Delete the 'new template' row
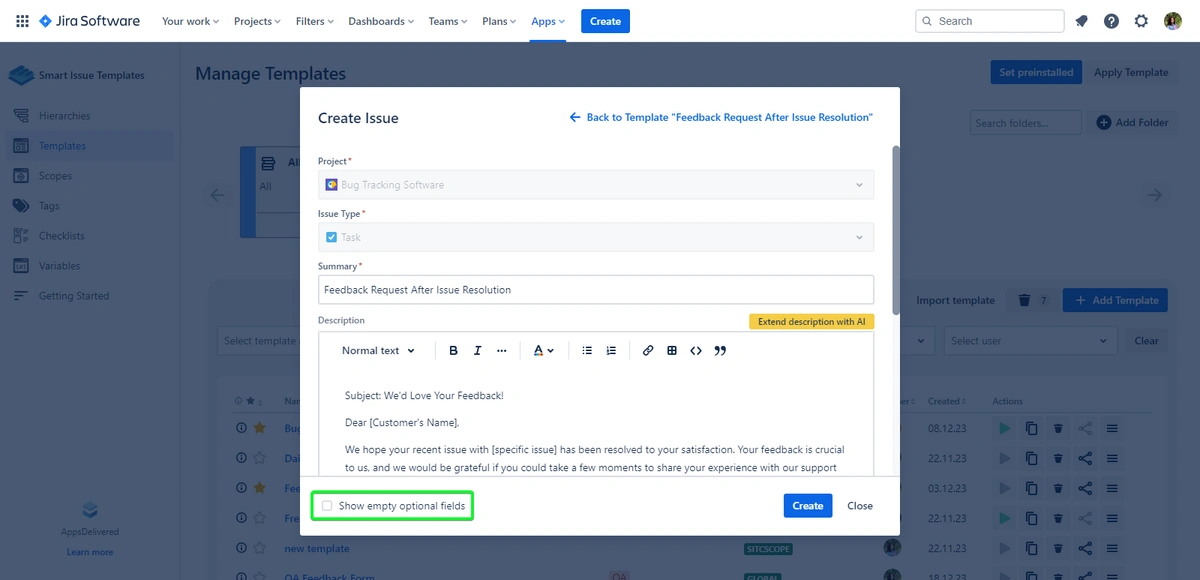 [x=1058, y=548]
